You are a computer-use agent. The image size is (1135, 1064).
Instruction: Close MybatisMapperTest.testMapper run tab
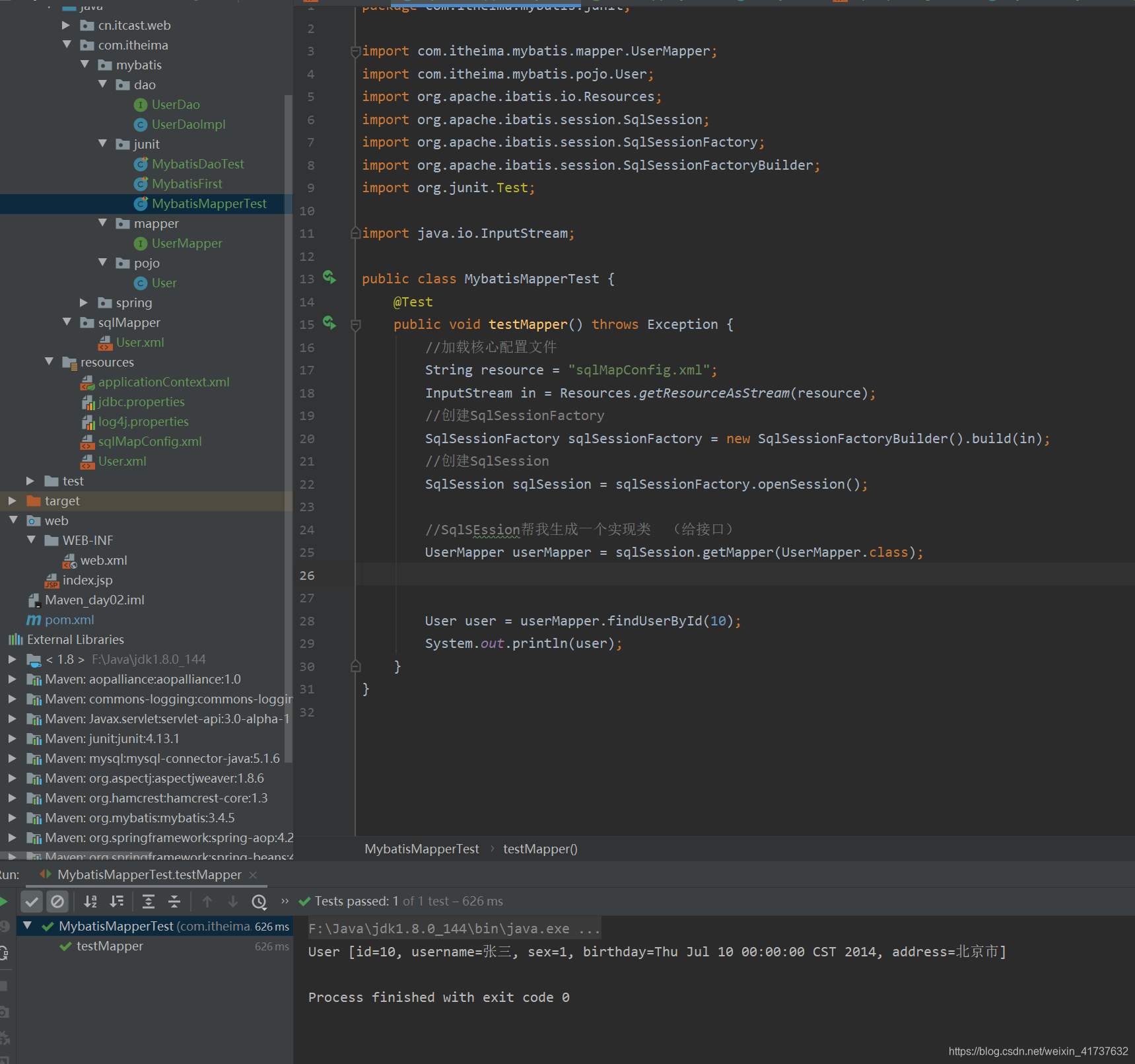tap(253, 874)
